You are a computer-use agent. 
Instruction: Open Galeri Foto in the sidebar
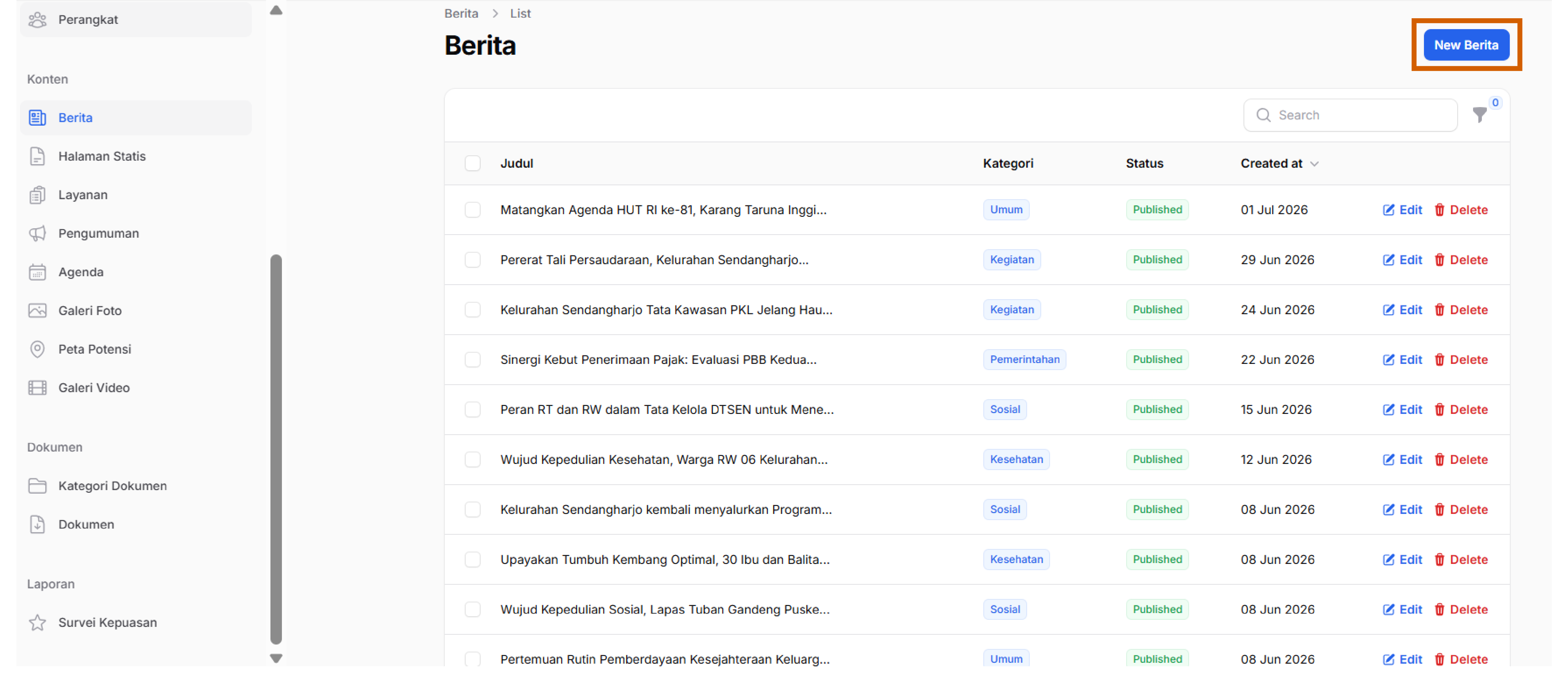136,311
